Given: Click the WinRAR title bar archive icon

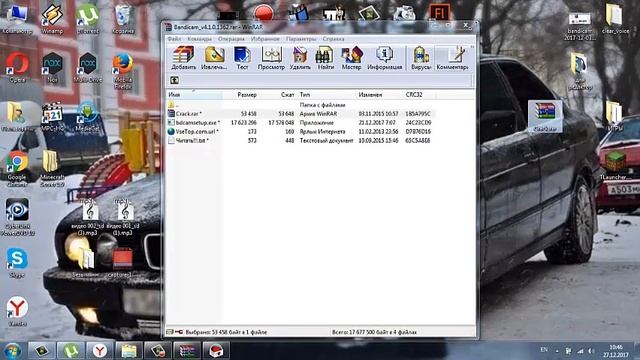Looking at the screenshot, I should tap(168, 27).
